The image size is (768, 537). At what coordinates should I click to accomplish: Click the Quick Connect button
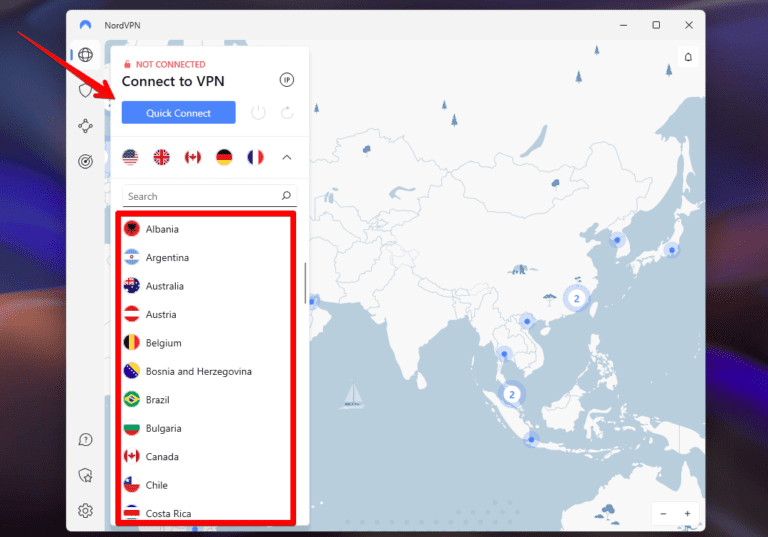pos(178,113)
